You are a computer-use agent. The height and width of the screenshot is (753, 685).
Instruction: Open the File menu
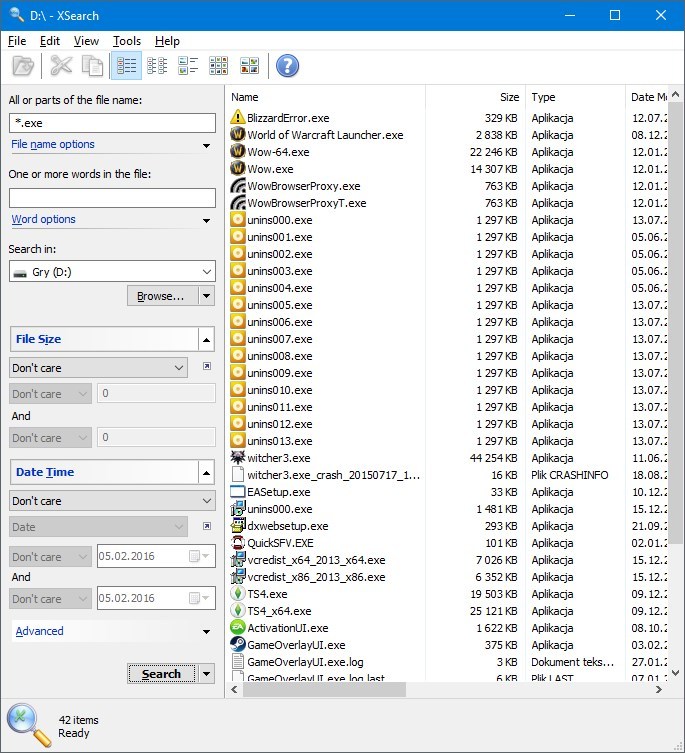click(17, 41)
